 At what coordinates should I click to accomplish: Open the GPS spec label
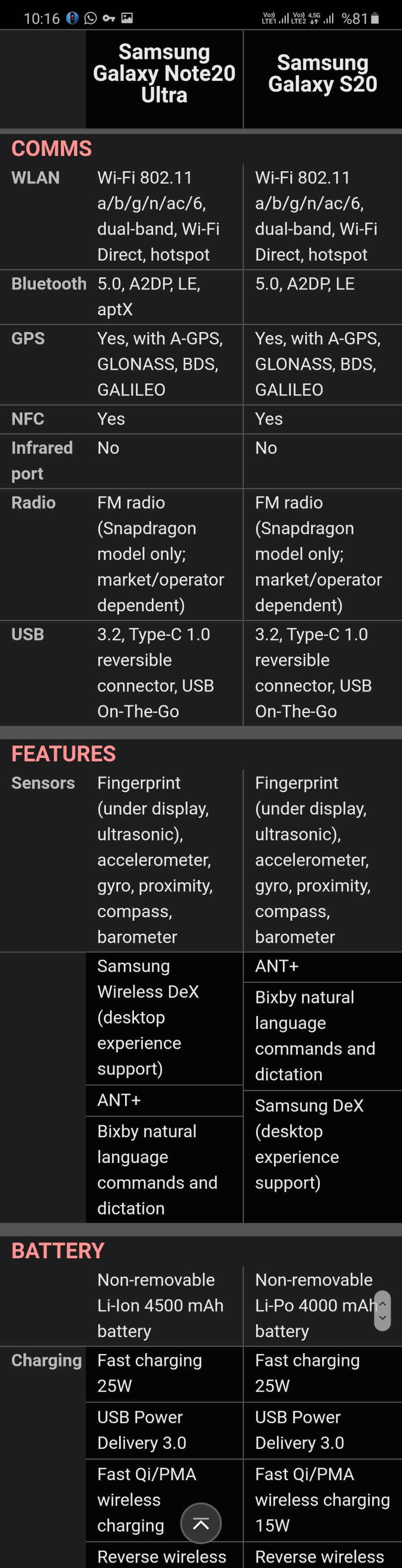point(28,339)
